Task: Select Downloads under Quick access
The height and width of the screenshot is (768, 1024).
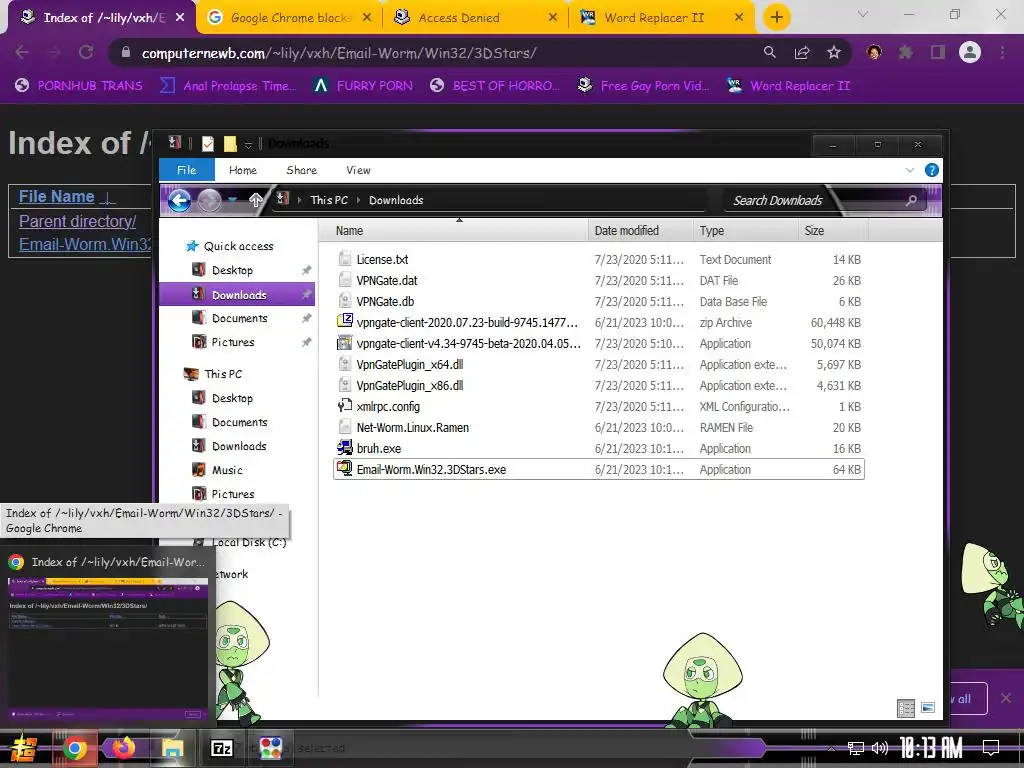Action: tap(237, 295)
